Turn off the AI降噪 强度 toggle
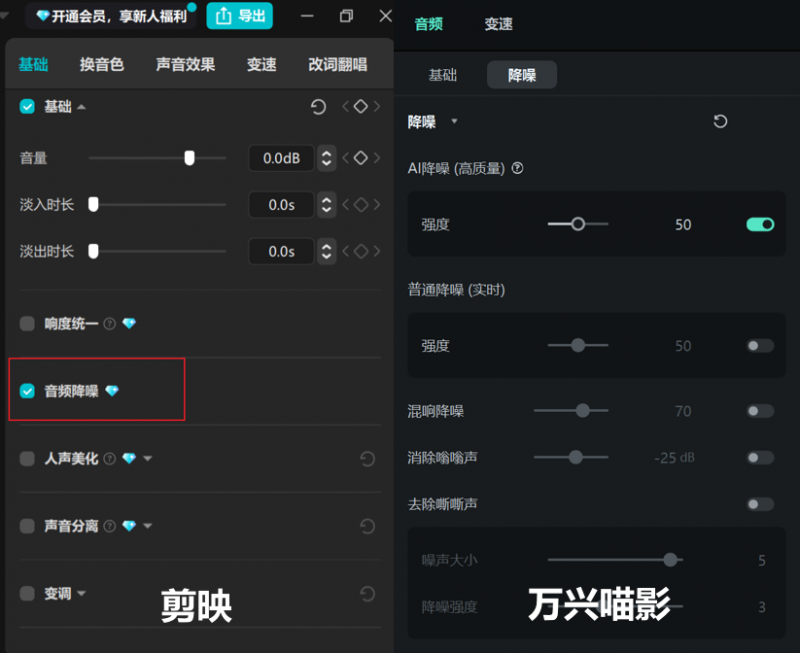The image size is (800, 653). 760,225
